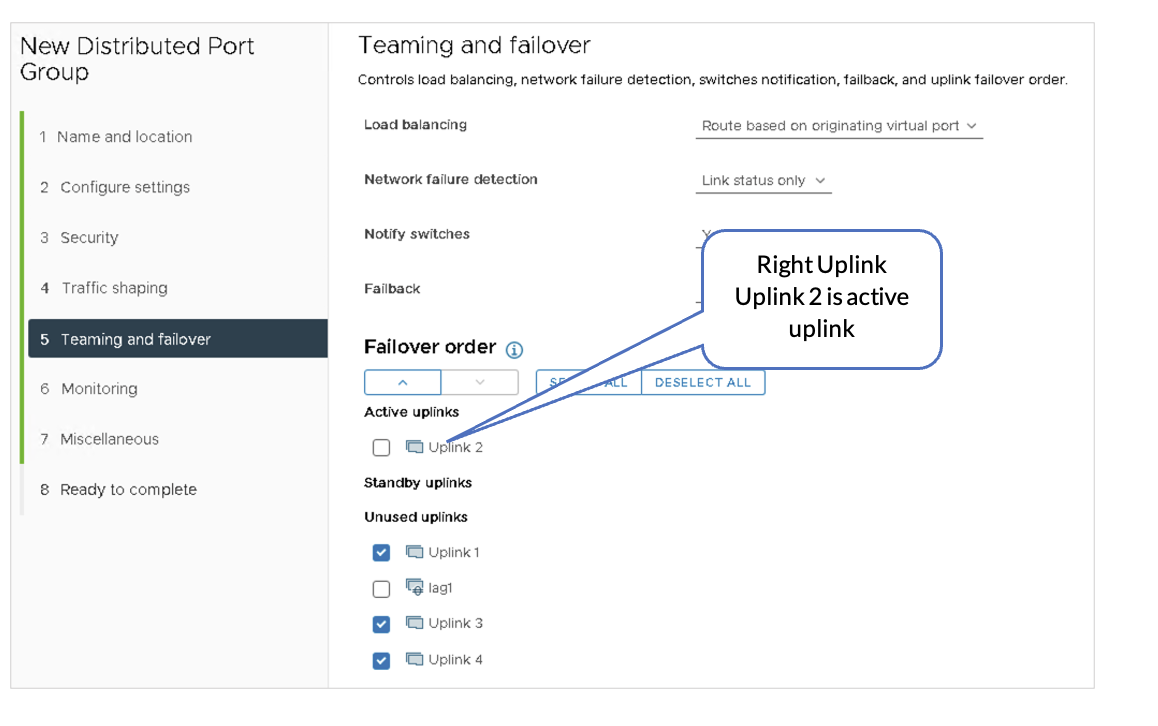Expand the Network failure detection dropdown
Viewport: 1158px width, 726px height.
coord(763,181)
